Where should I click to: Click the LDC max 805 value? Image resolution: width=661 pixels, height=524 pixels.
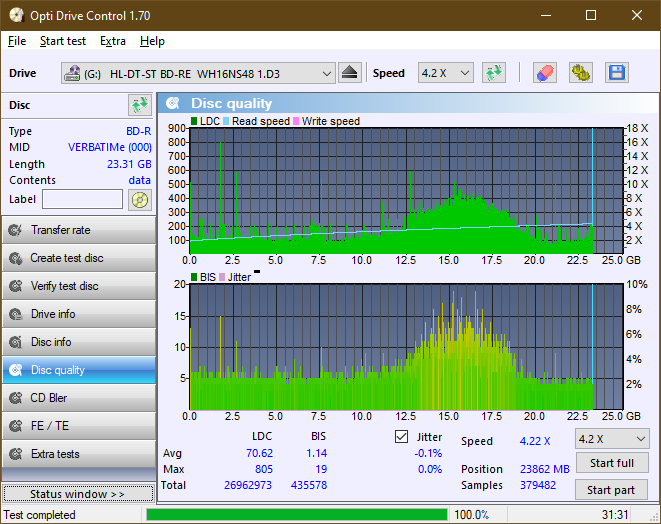264,469
